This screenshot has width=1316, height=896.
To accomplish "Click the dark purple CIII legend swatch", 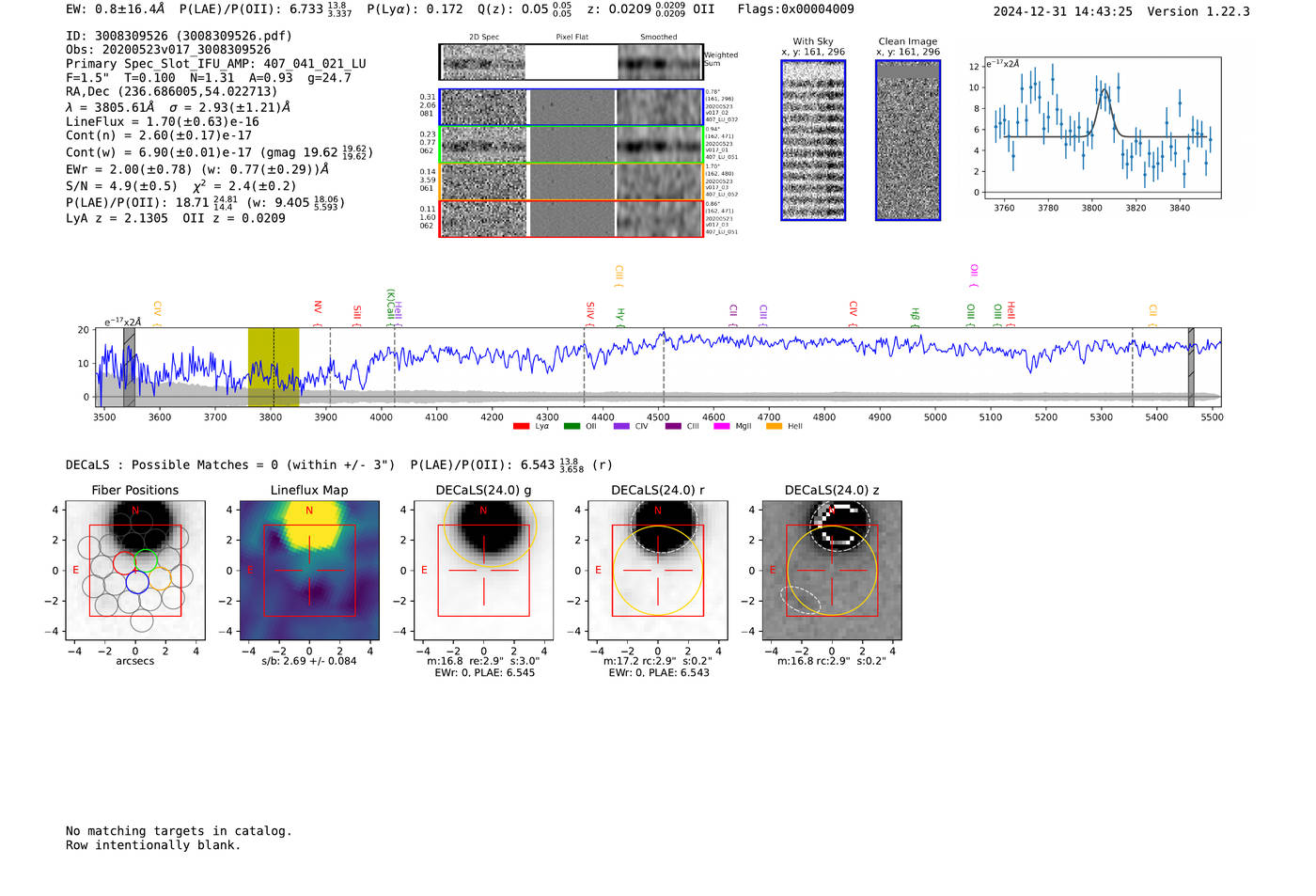I will point(673,427).
